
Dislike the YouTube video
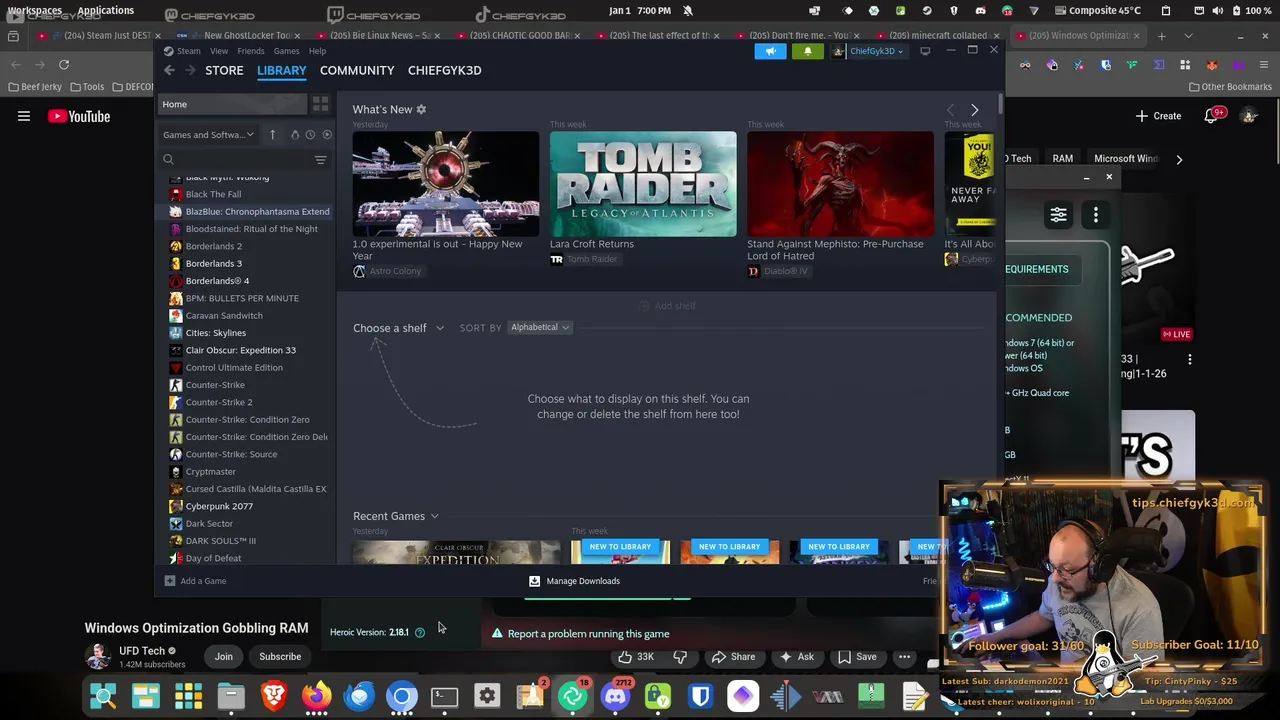coord(680,657)
